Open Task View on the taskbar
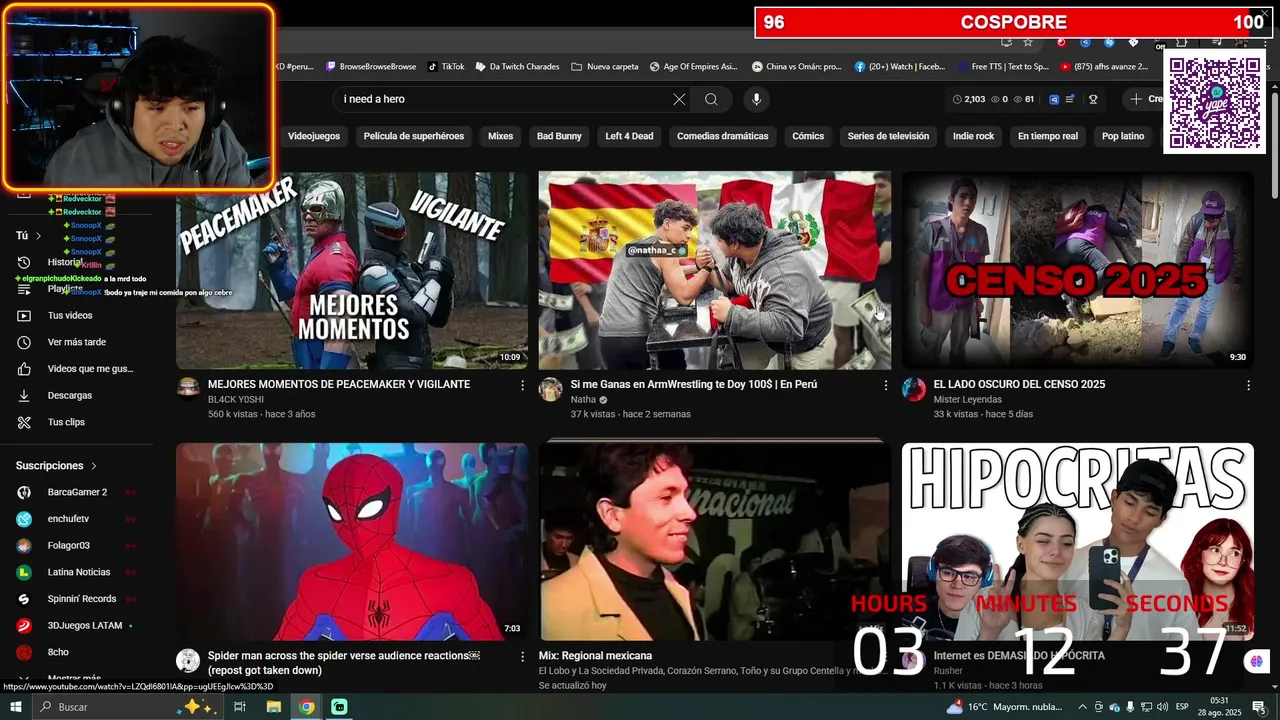 (x=240, y=707)
